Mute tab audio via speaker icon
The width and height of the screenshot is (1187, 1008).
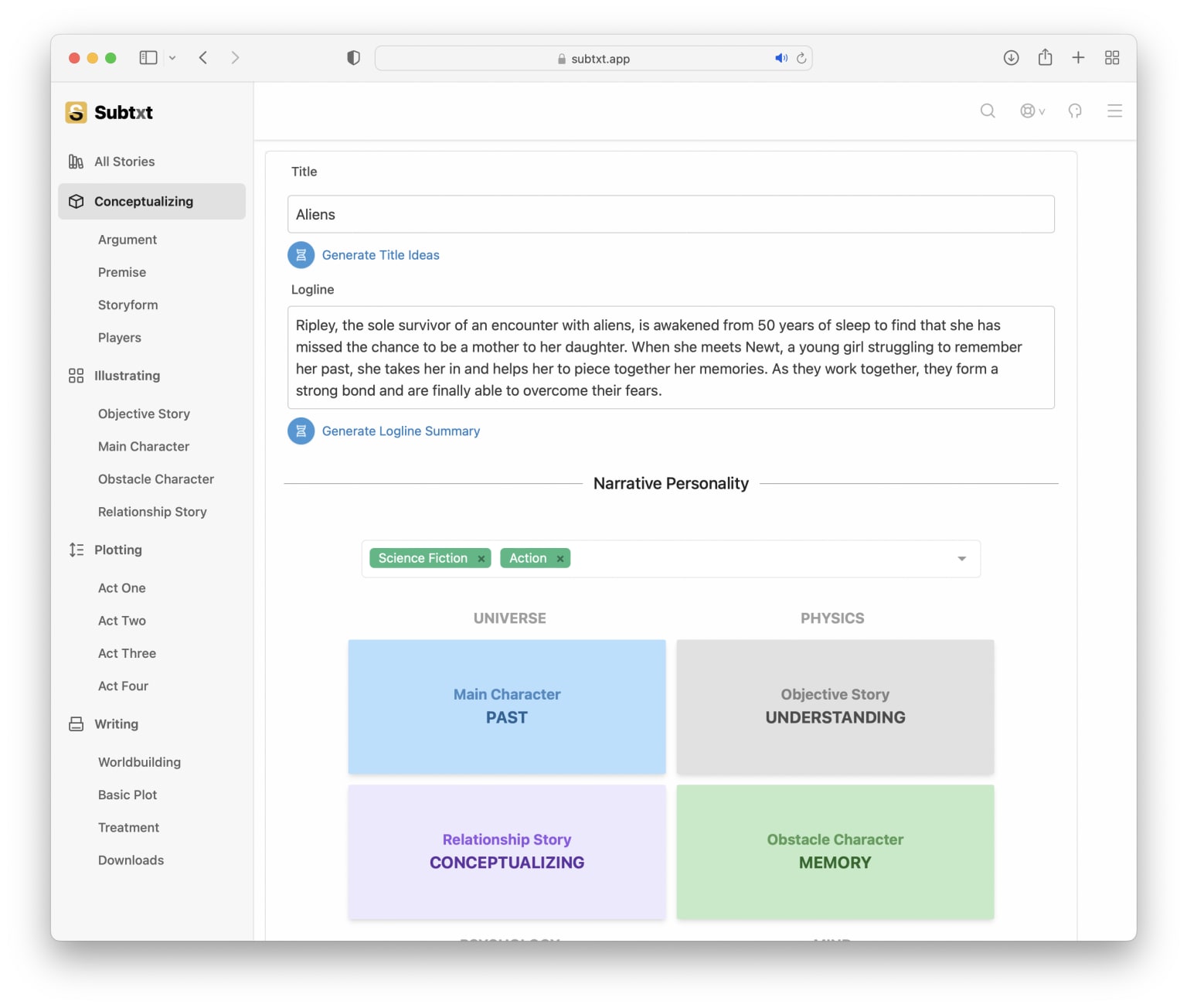click(781, 58)
